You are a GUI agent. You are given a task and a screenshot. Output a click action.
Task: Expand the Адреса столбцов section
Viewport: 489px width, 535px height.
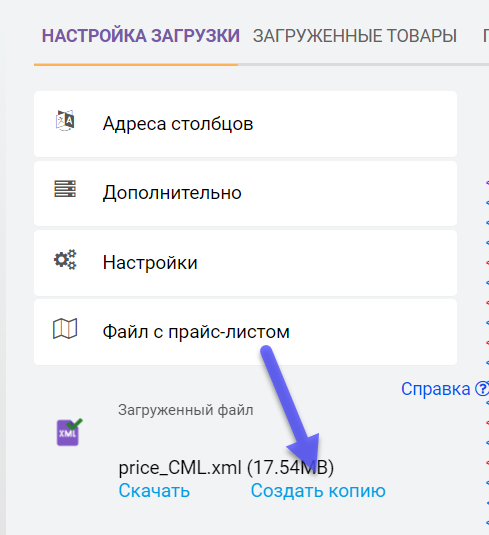click(245, 124)
